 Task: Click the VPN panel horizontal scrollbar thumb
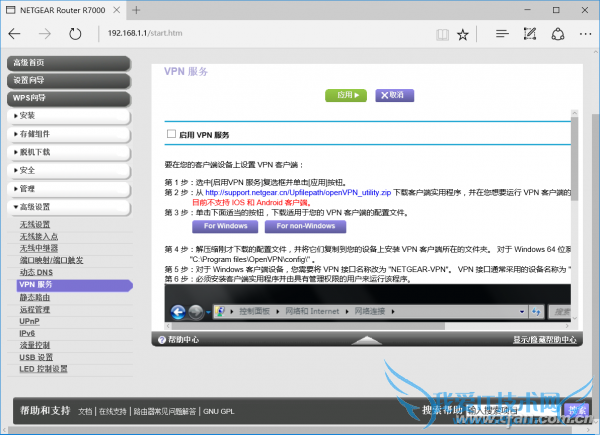click(x=308, y=326)
